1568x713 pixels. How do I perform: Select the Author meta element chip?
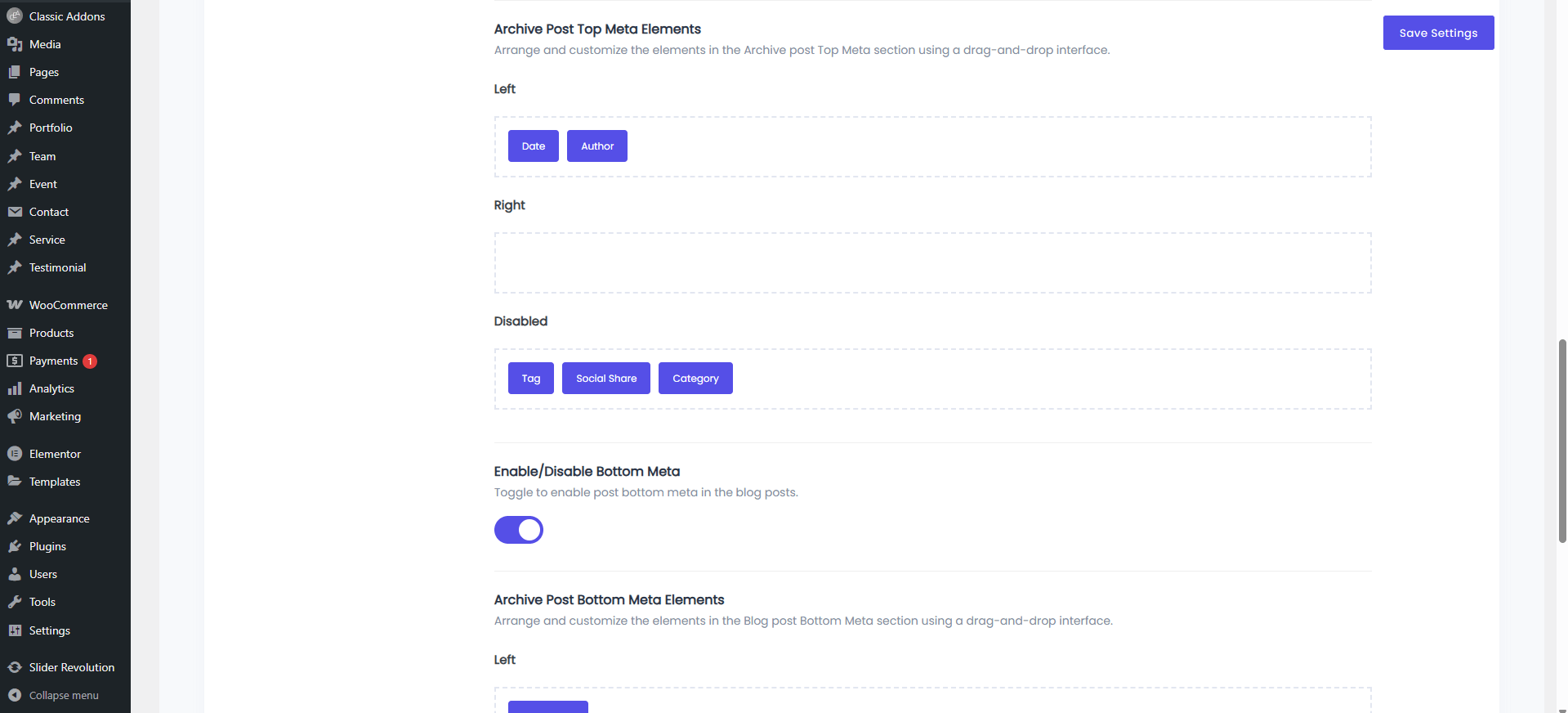coord(597,146)
